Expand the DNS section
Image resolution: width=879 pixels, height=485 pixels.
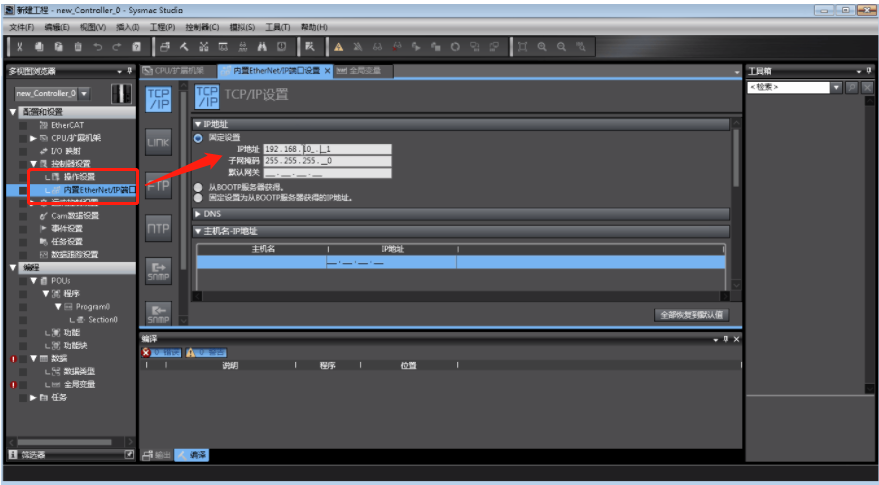point(197,214)
